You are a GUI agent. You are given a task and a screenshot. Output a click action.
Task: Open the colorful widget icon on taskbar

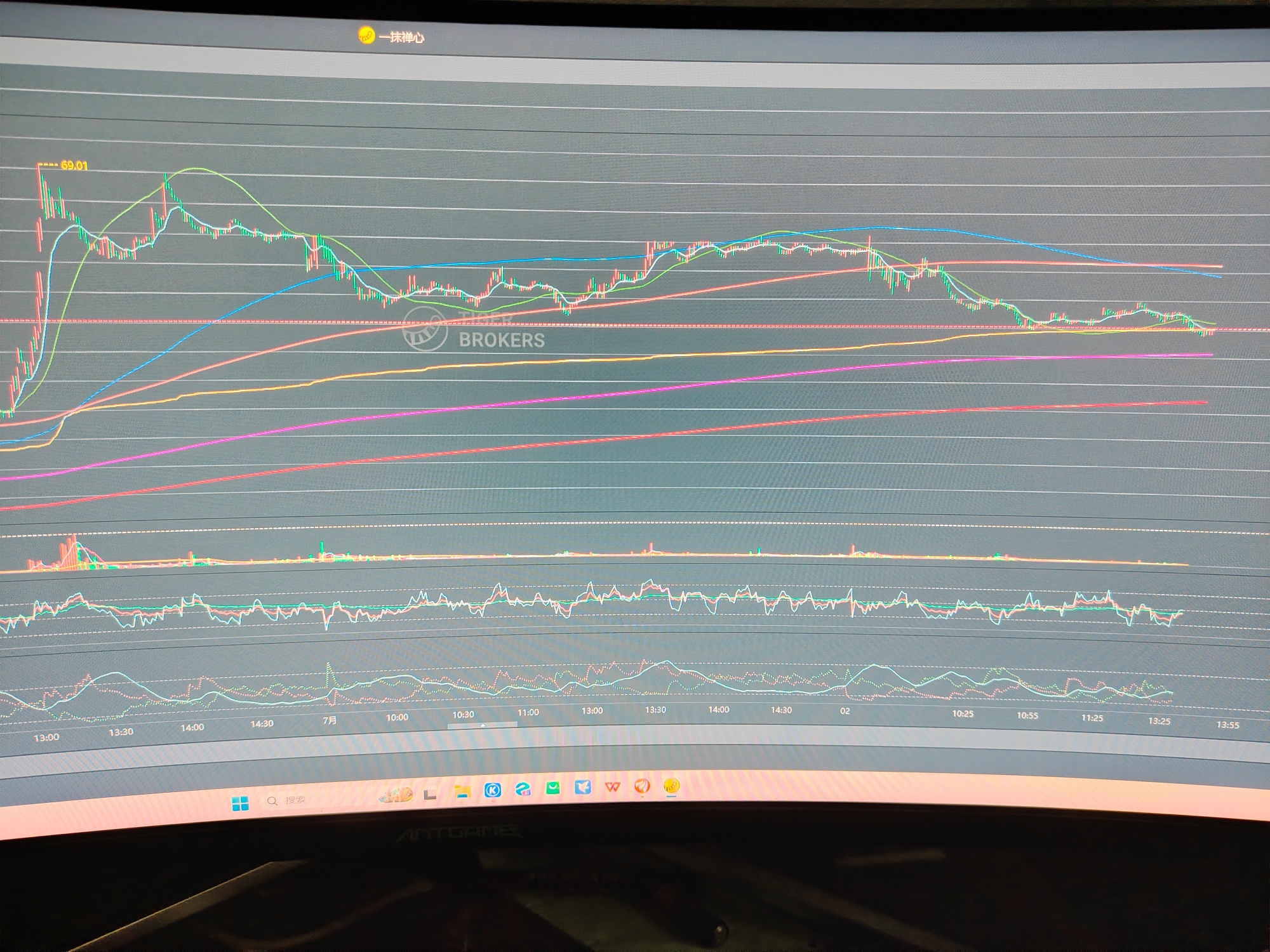[396, 795]
